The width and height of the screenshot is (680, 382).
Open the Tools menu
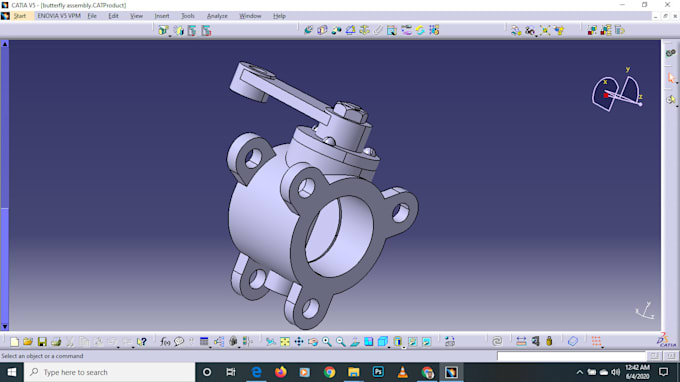click(187, 16)
